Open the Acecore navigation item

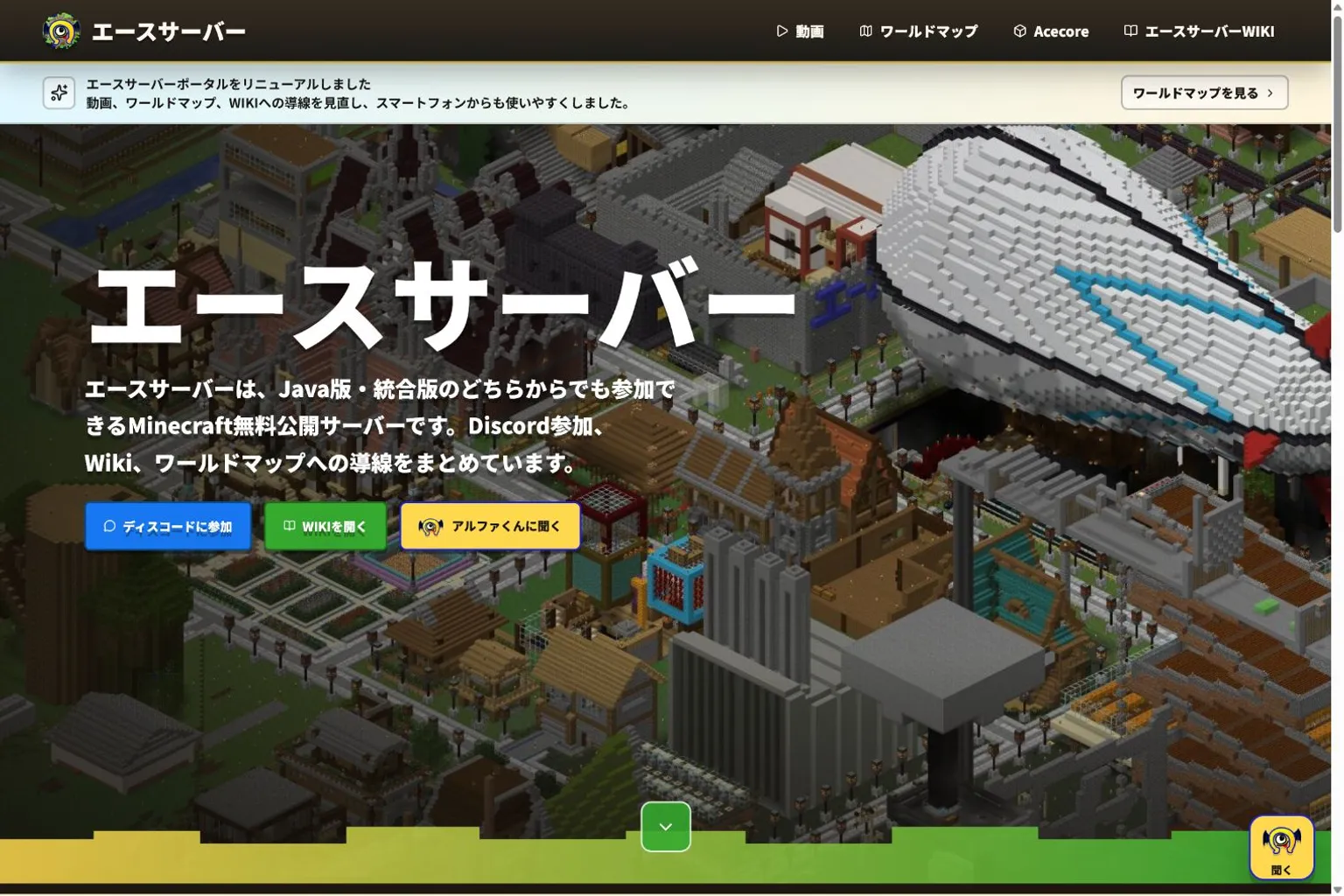pyautogui.click(x=1051, y=31)
